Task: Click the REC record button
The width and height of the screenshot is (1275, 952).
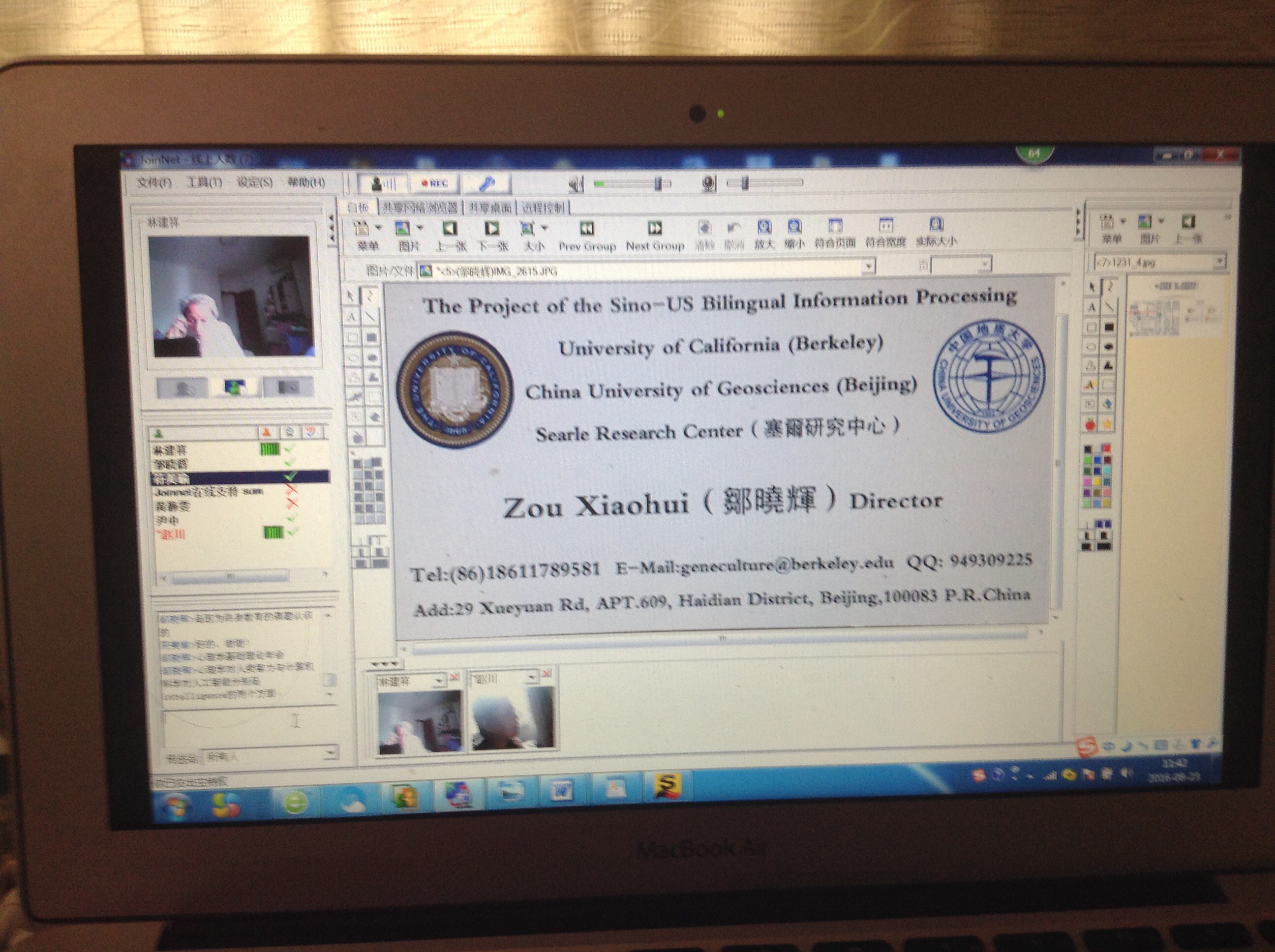Action: pyautogui.click(x=435, y=183)
